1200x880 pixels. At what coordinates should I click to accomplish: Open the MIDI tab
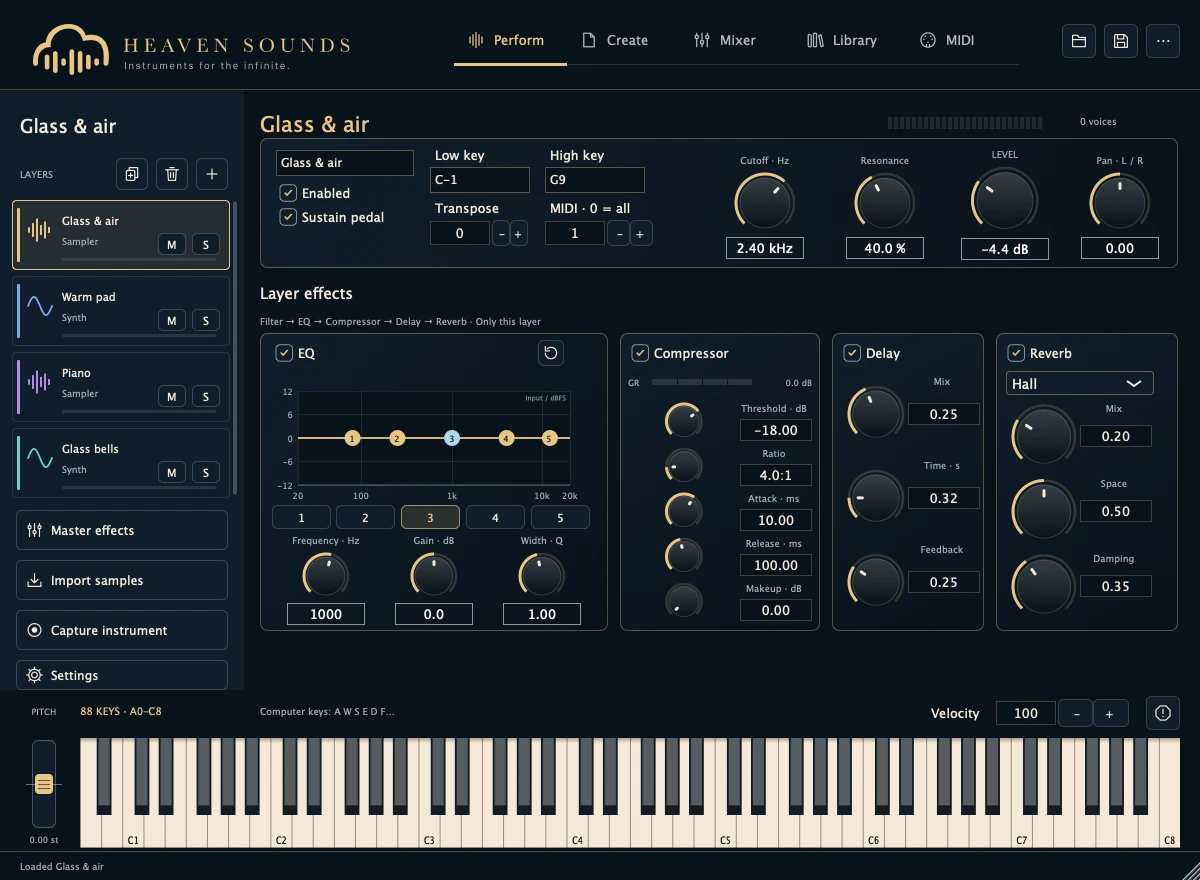947,41
